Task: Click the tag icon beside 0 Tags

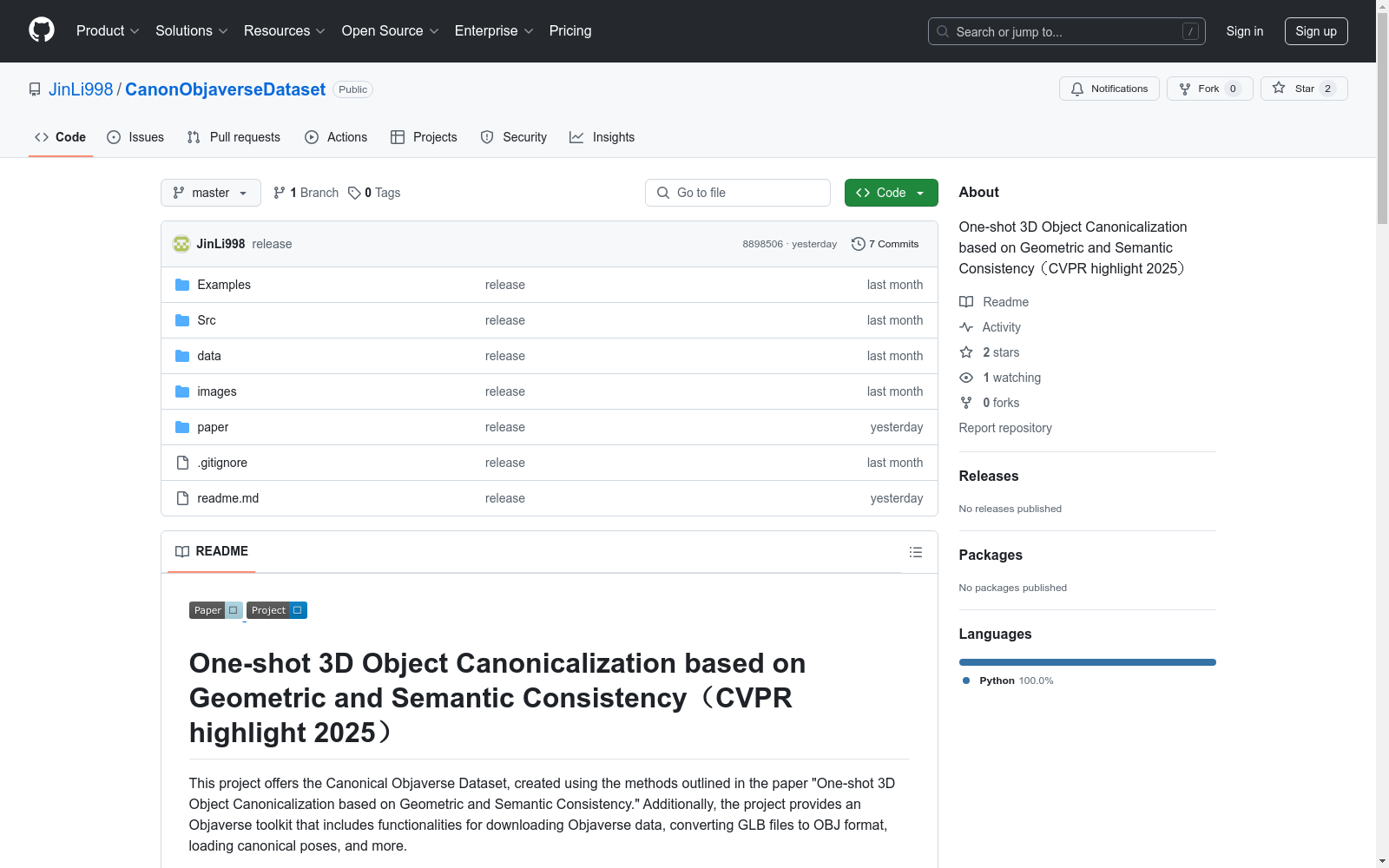Action: [x=354, y=193]
